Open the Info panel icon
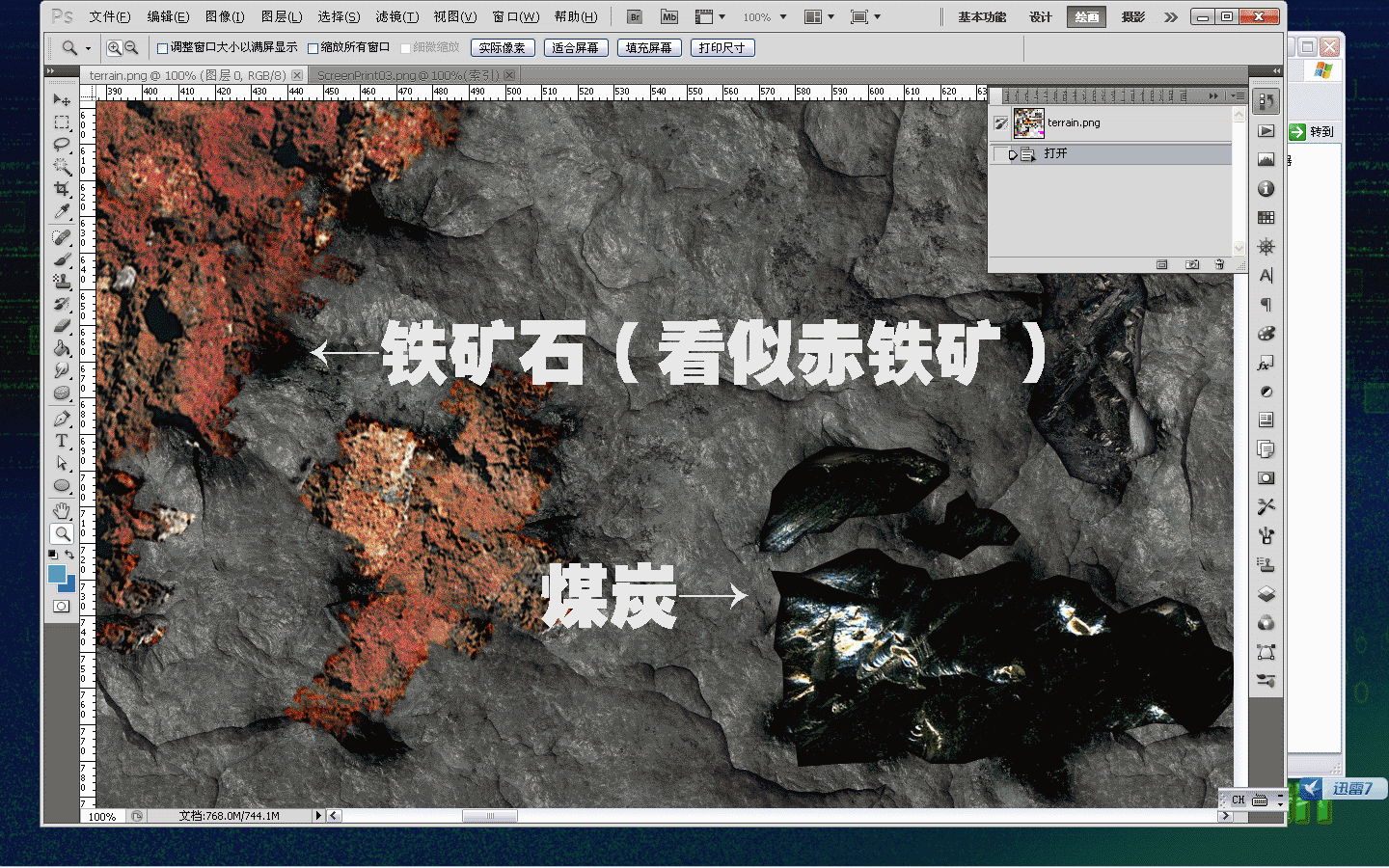 point(1266,189)
